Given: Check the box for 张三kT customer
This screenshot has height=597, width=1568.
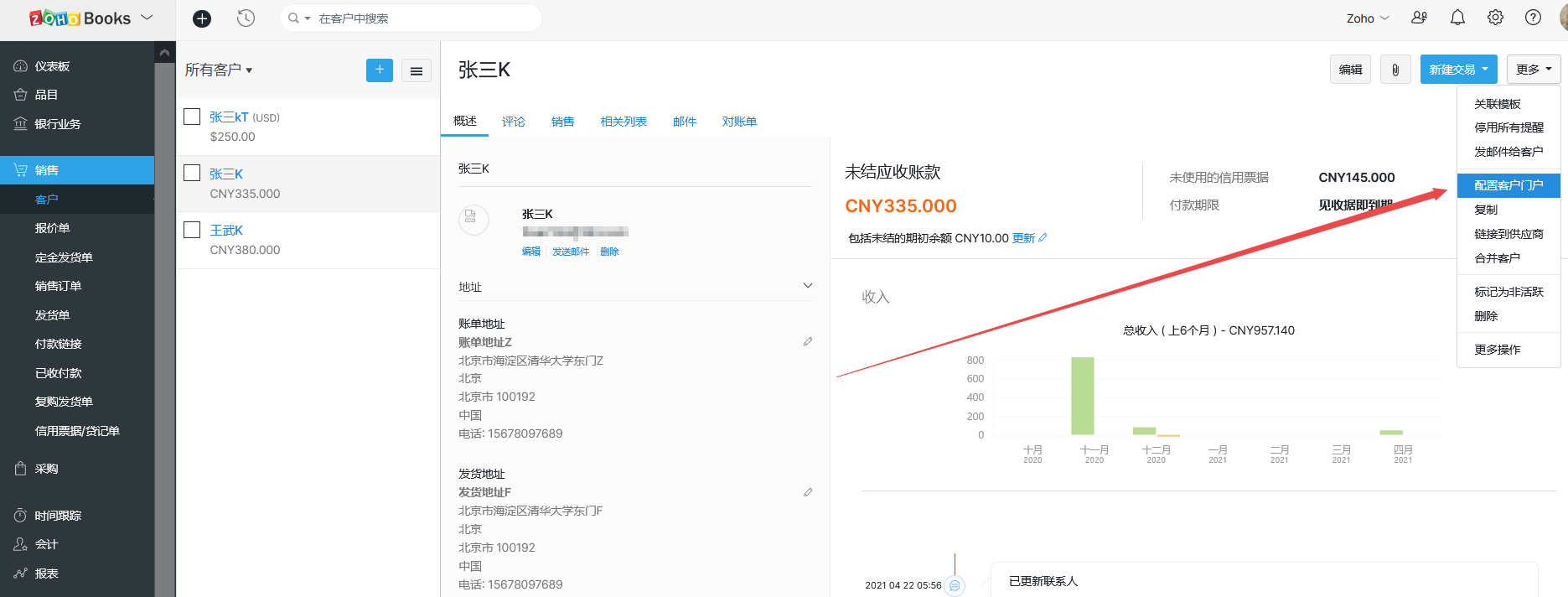Looking at the screenshot, I should click(192, 117).
